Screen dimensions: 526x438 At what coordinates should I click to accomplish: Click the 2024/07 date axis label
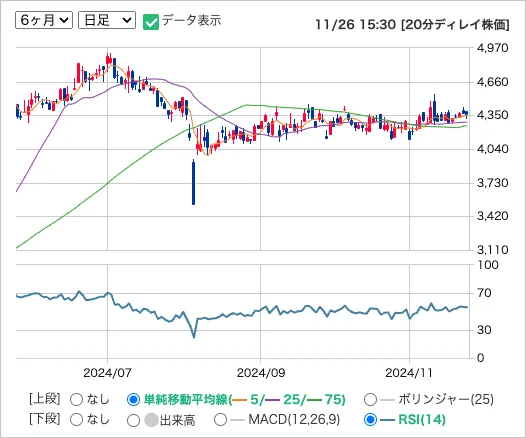107,373
